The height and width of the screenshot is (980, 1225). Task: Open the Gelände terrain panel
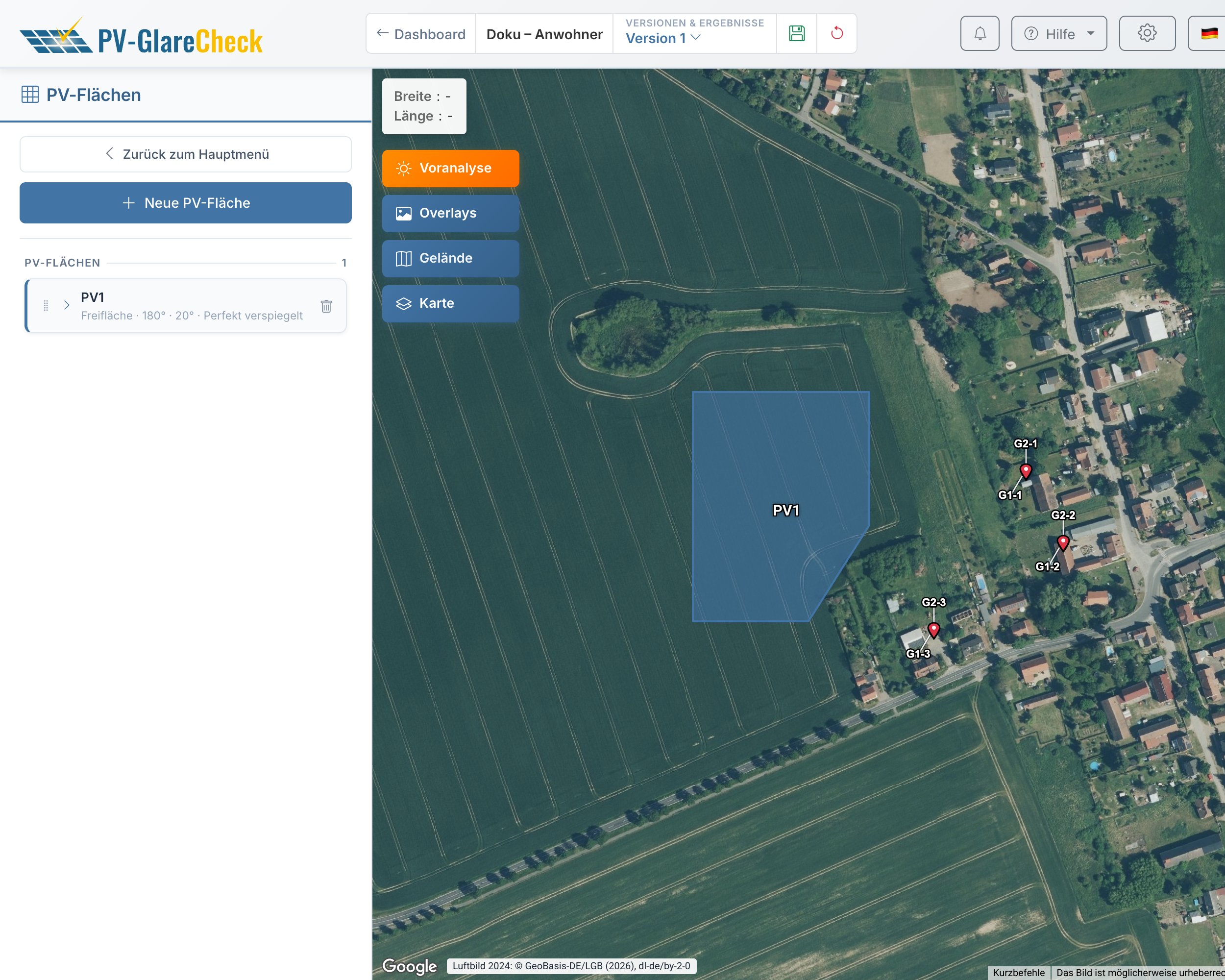pyautogui.click(x=451, y=258)
